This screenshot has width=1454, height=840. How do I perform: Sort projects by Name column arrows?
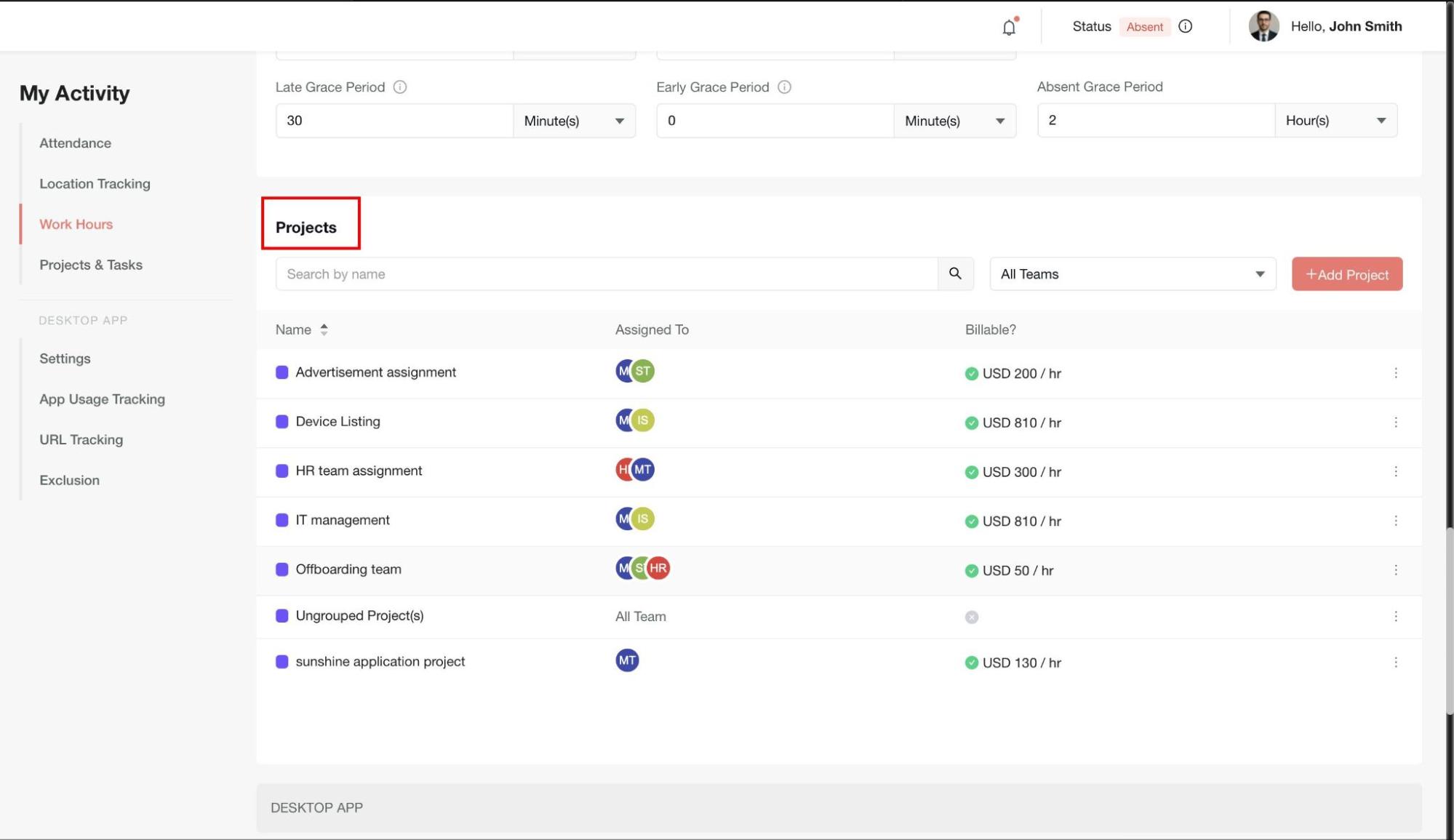[x=324, y=329]
